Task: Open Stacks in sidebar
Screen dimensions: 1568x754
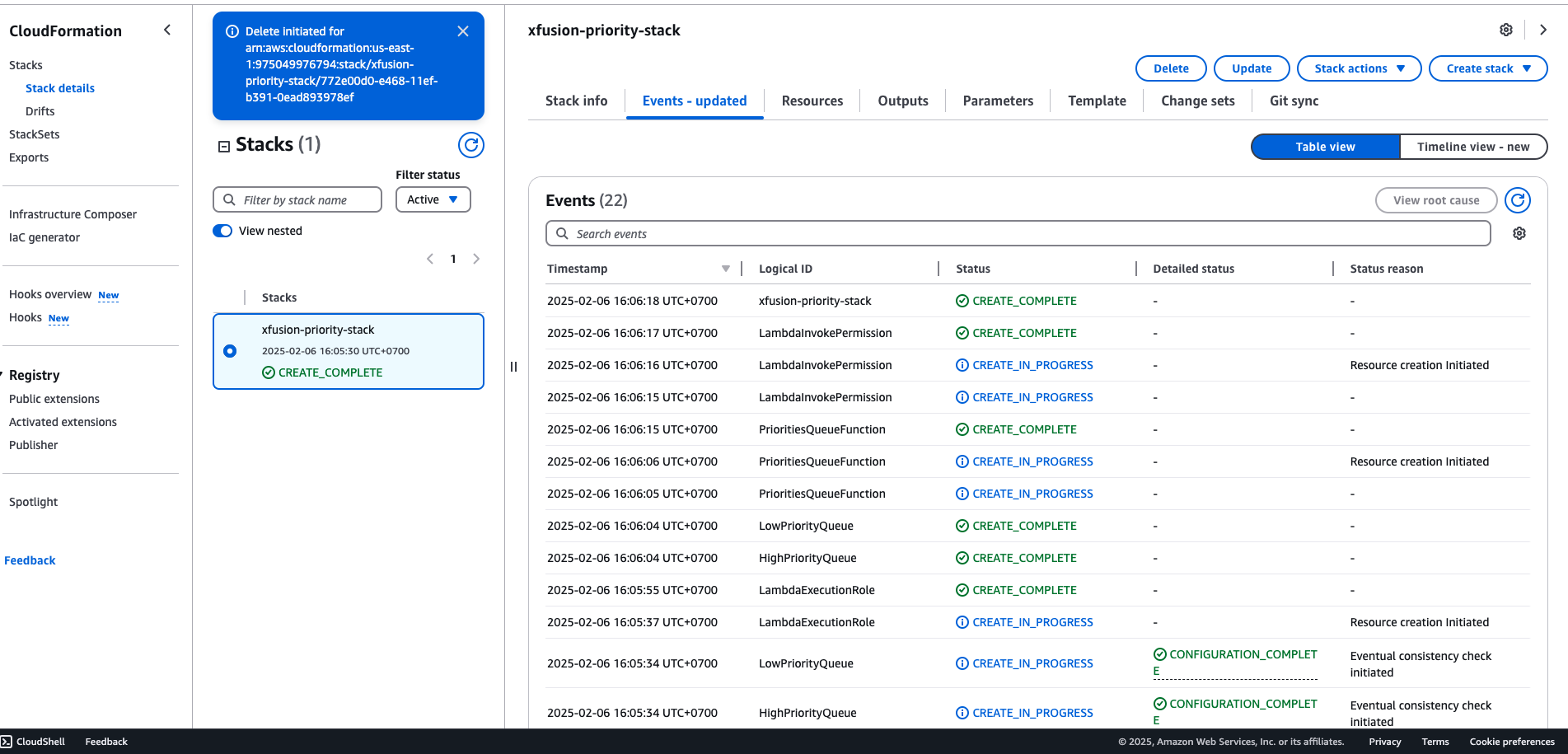Action: (26, 65)
